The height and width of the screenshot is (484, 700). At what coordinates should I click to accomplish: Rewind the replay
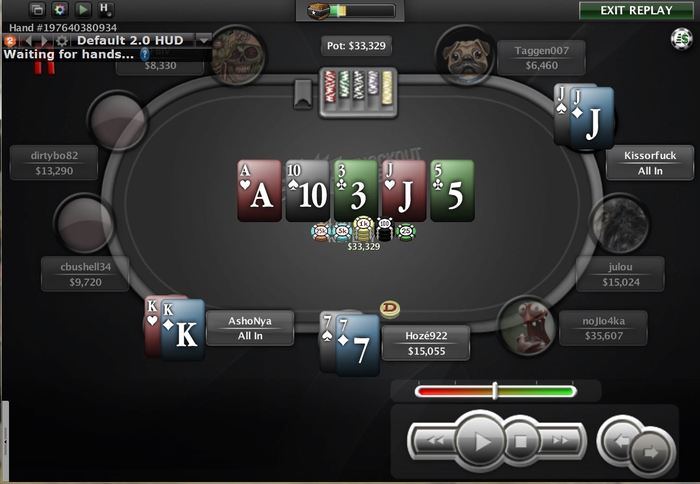(435, 441)
